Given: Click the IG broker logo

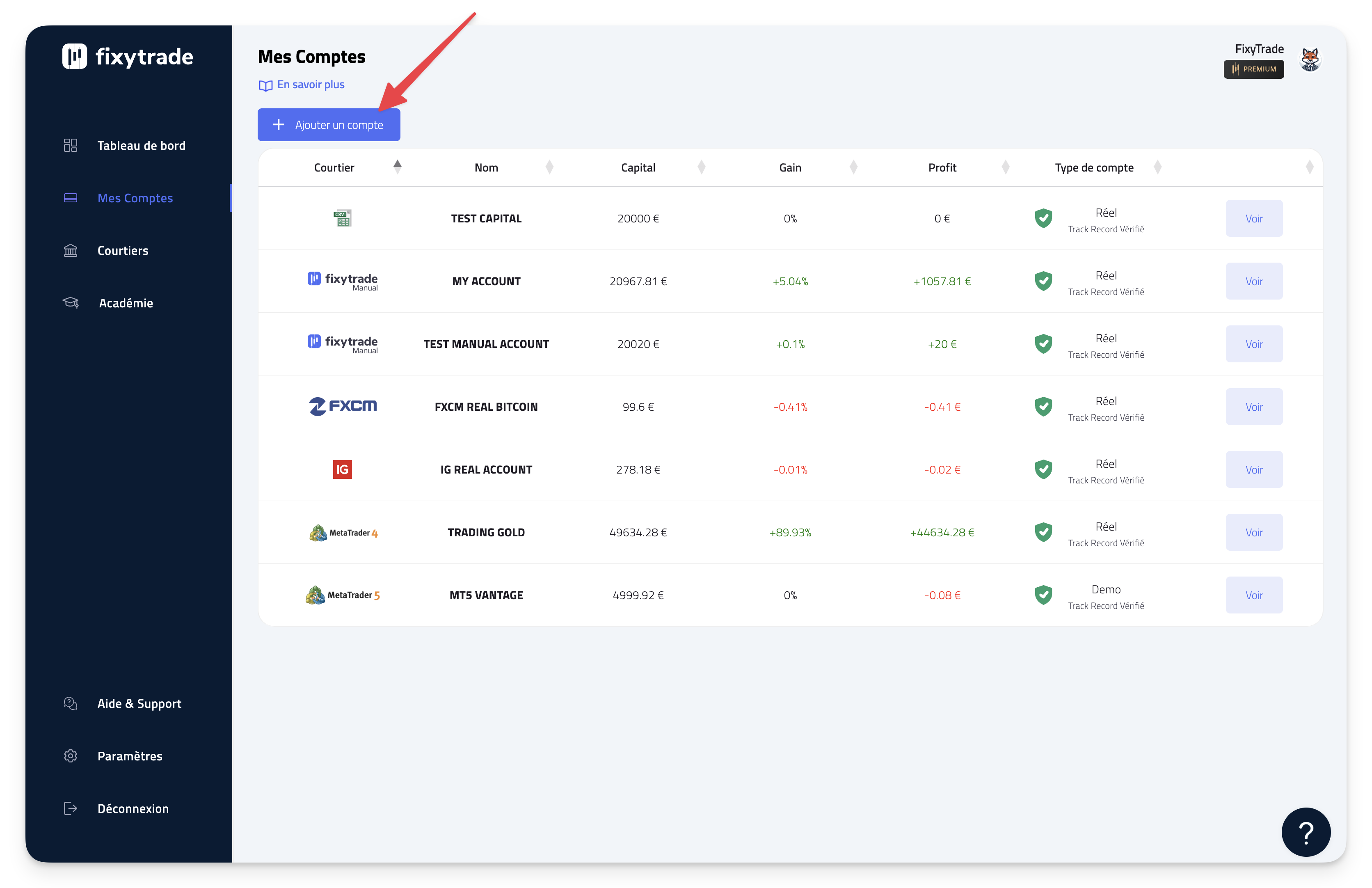Looking at the screenshot, I should click(x=343, y=469).
